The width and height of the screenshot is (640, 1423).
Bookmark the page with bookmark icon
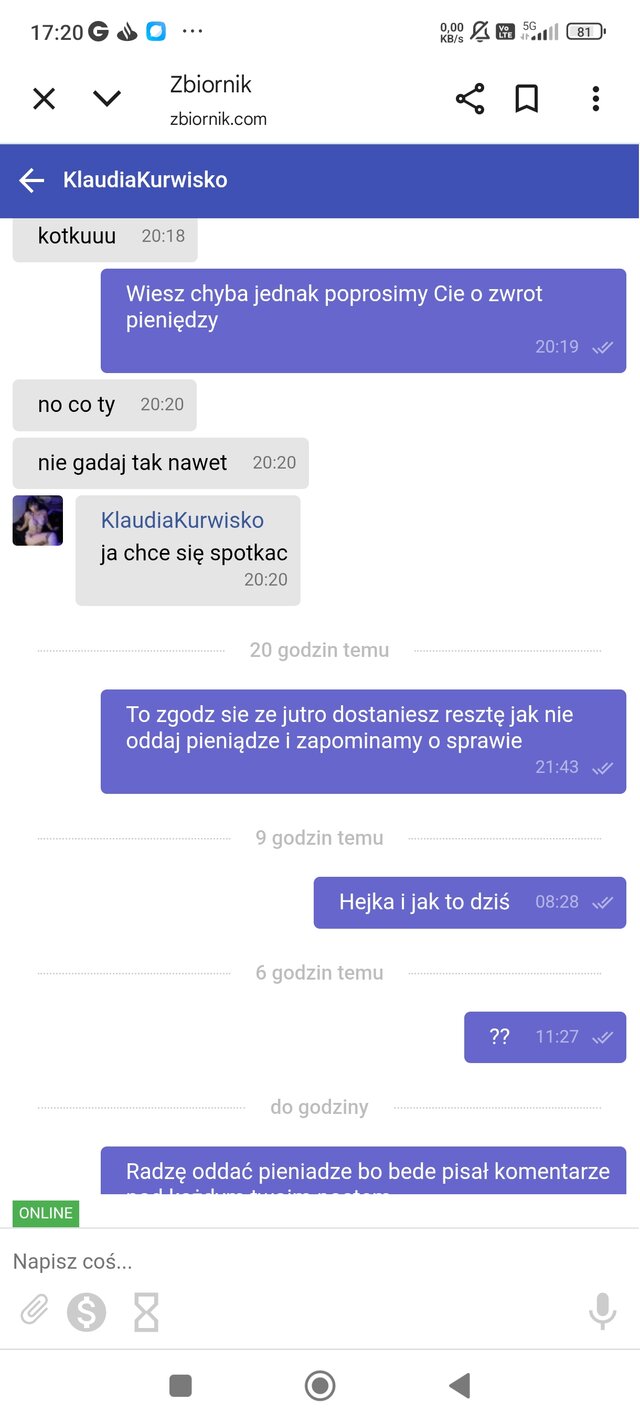(527, 98)
